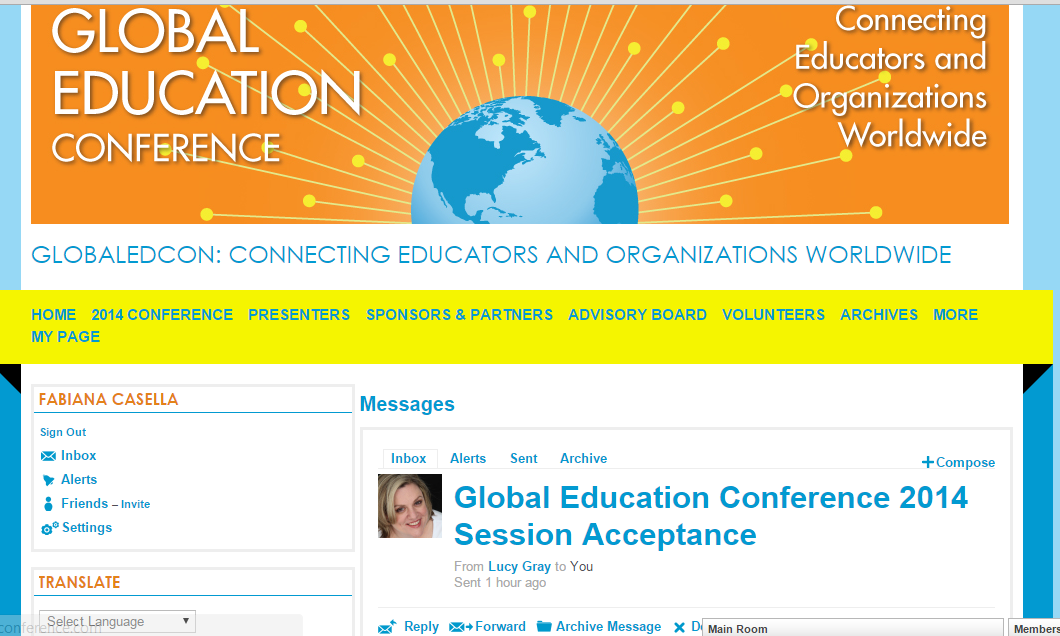
Task: Click the Alerts icon in sidebar
Action: coord(48,480)
